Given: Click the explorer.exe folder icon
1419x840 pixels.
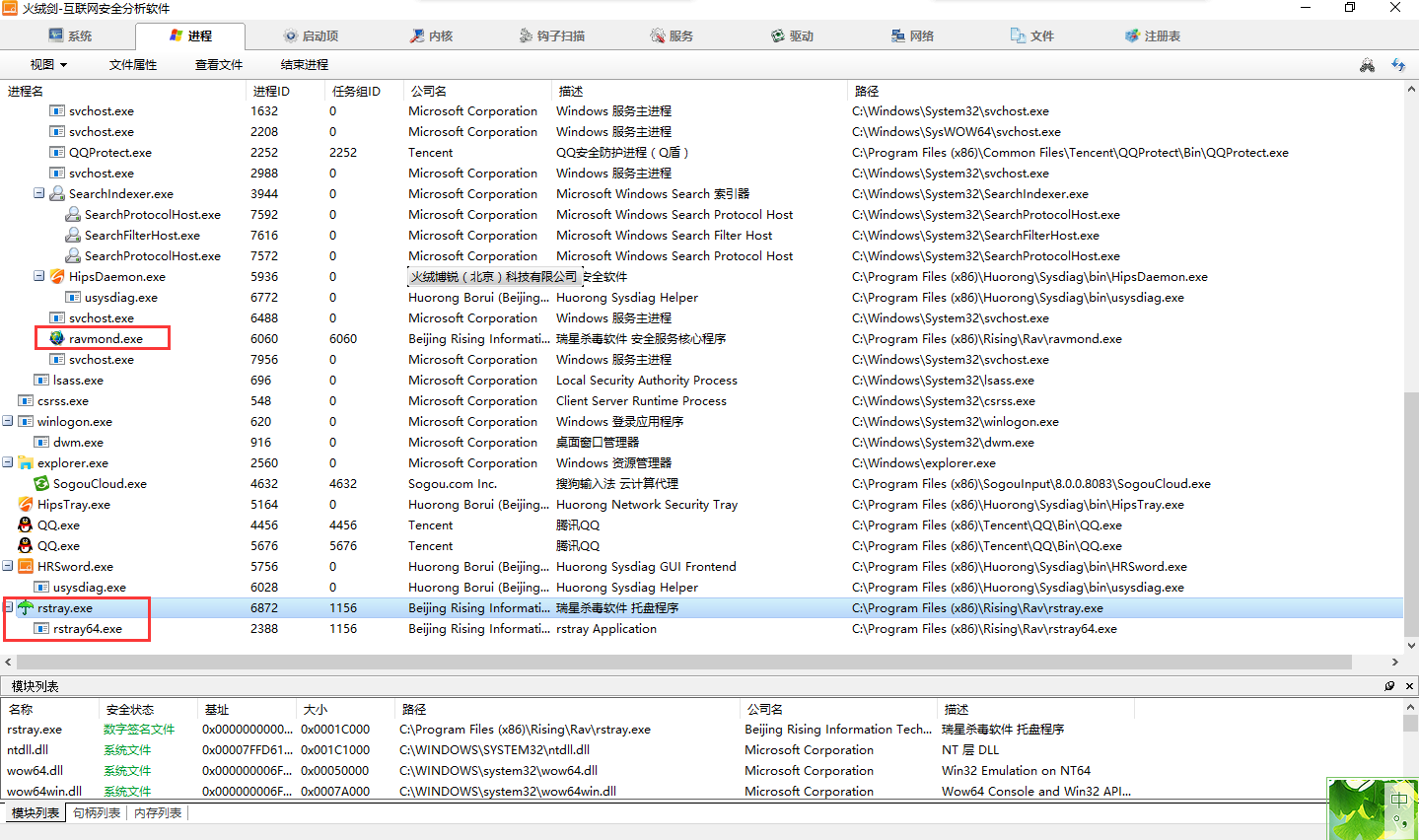Looking at the screenshot, I should point(26,463).
